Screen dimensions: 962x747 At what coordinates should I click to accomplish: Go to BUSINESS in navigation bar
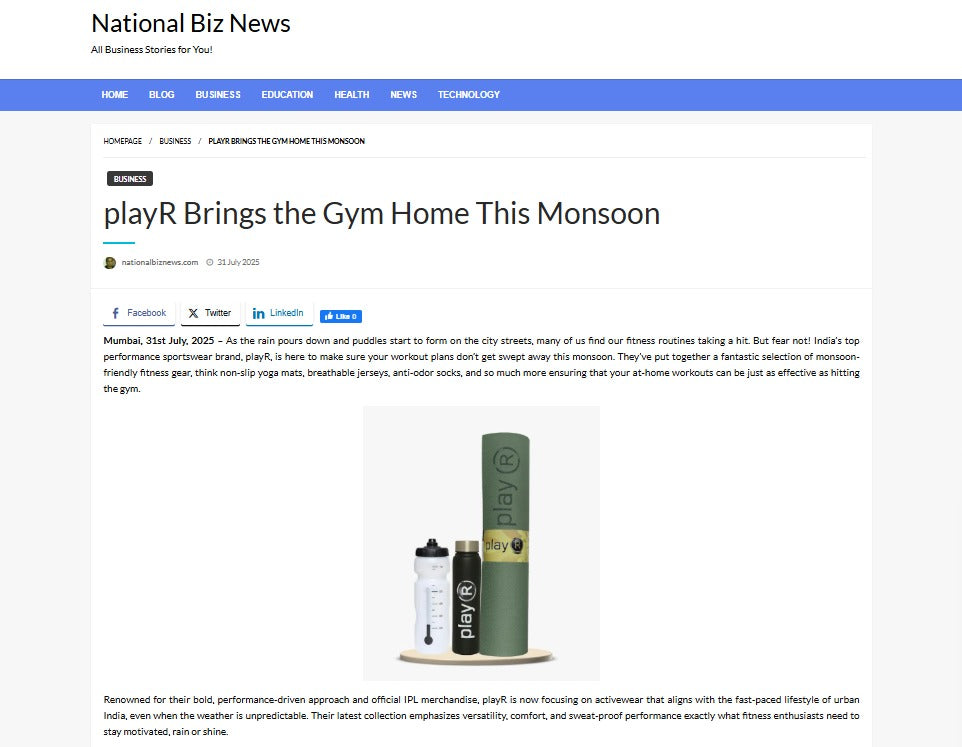[x=218, y=95]
